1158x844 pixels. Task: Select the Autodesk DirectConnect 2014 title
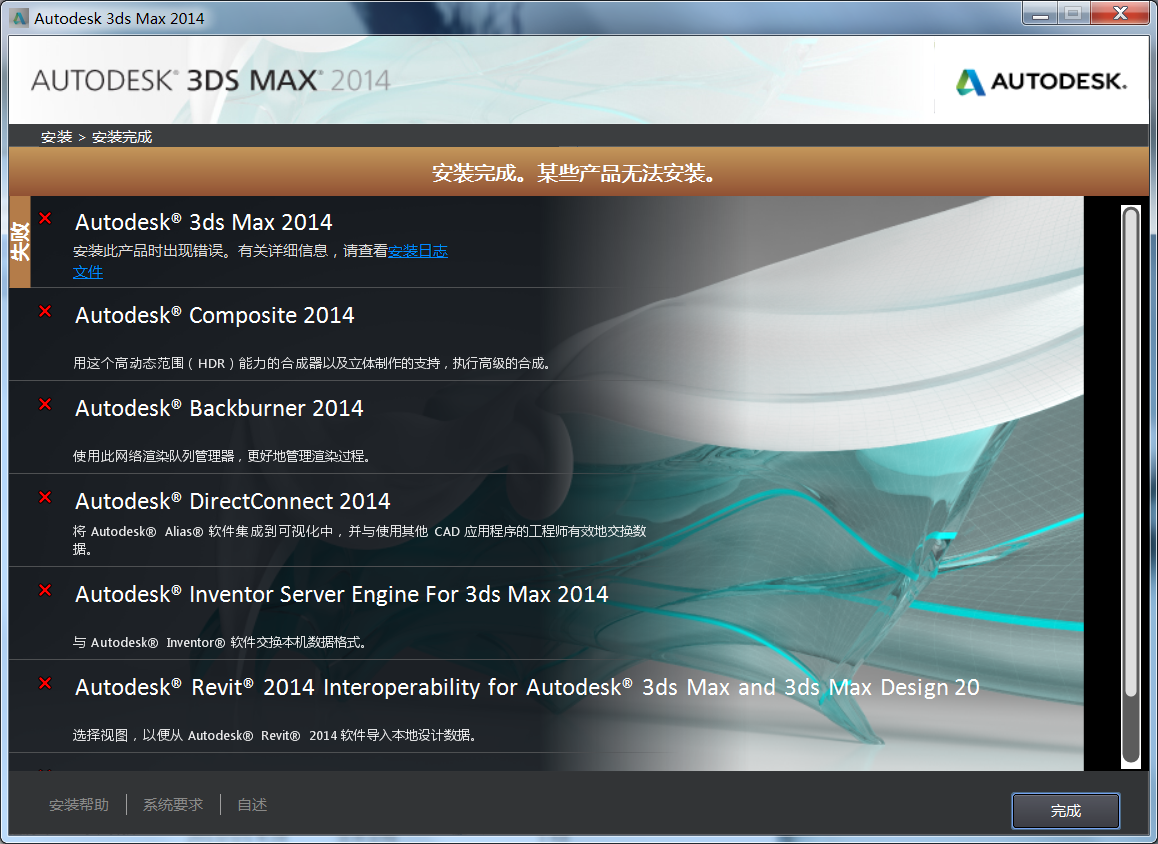click(x=233, y=501)
